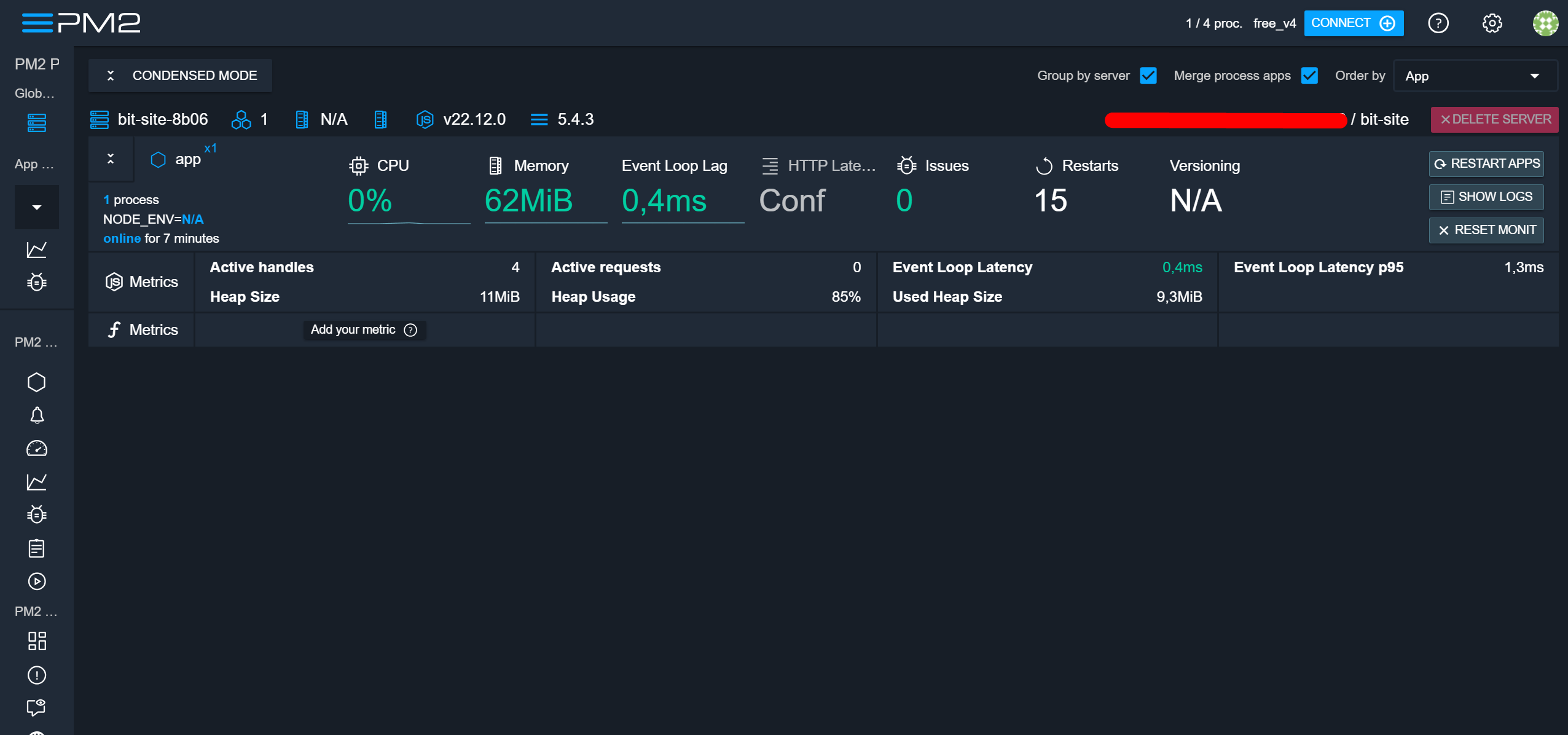Screen dimensions: 1568x735
Task: Click the Active handles metric row
Action: [x=364, y=267]
